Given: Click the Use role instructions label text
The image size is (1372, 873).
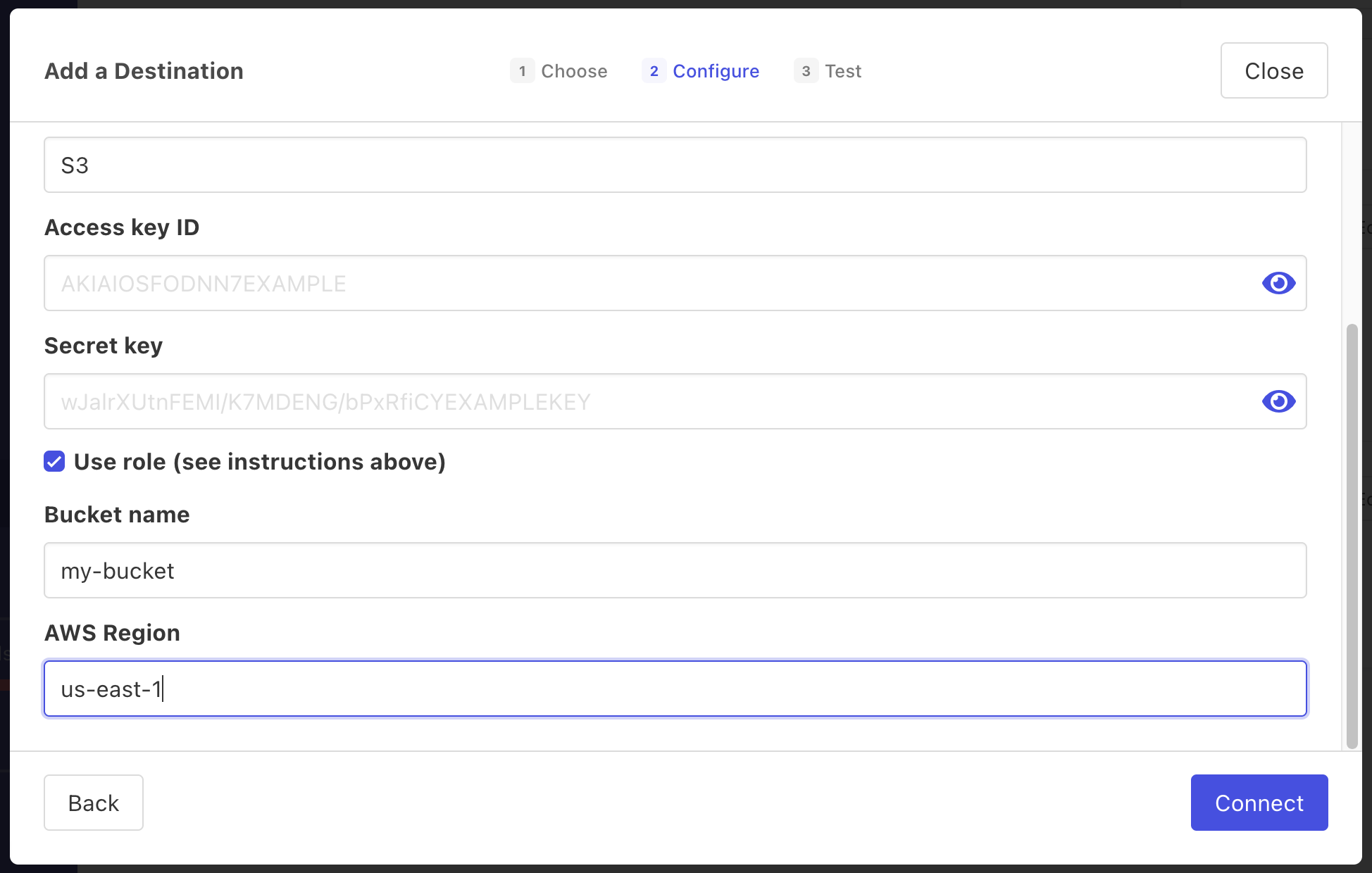Looking at the screenshot, I should point(259,462).
